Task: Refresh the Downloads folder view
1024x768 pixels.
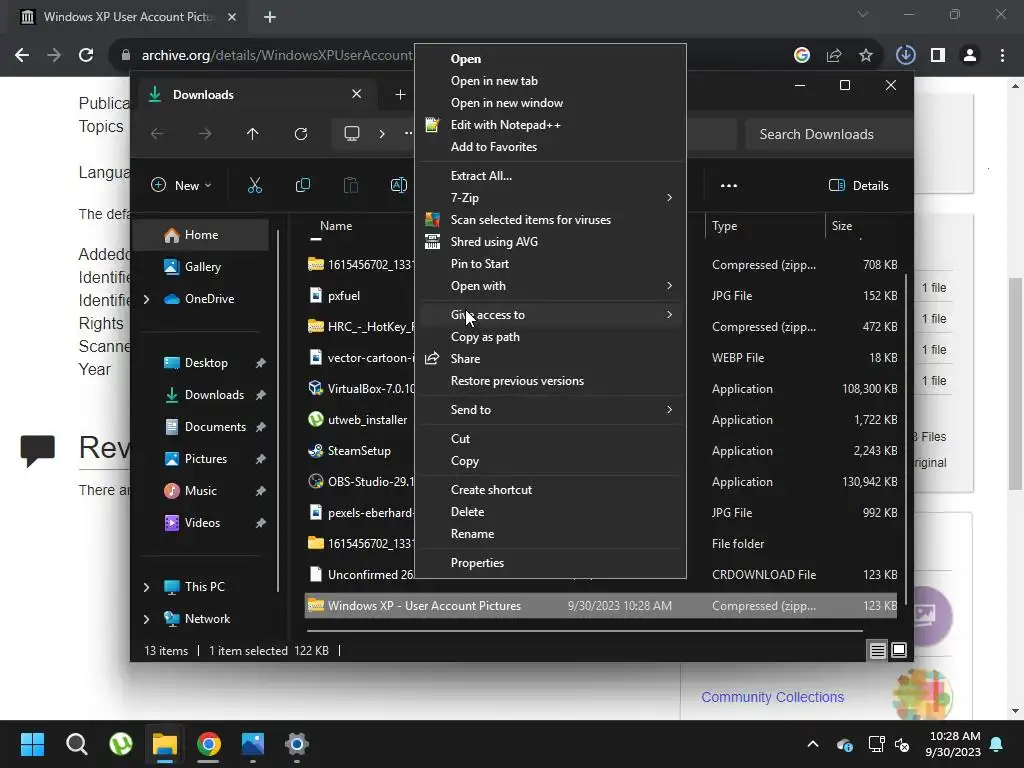Action: pos(300,134)
